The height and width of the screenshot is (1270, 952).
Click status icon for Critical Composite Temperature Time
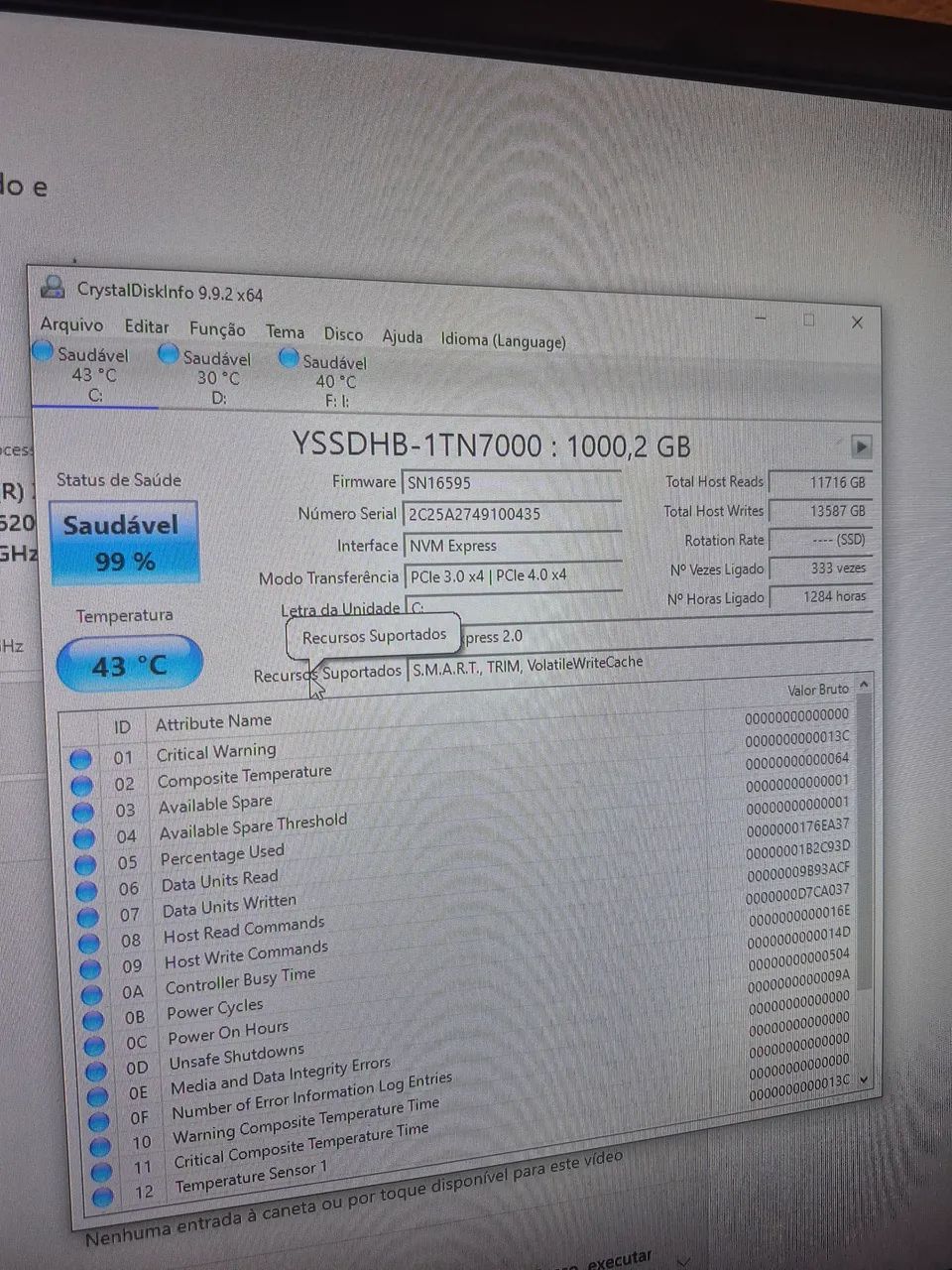[101, 1173]
